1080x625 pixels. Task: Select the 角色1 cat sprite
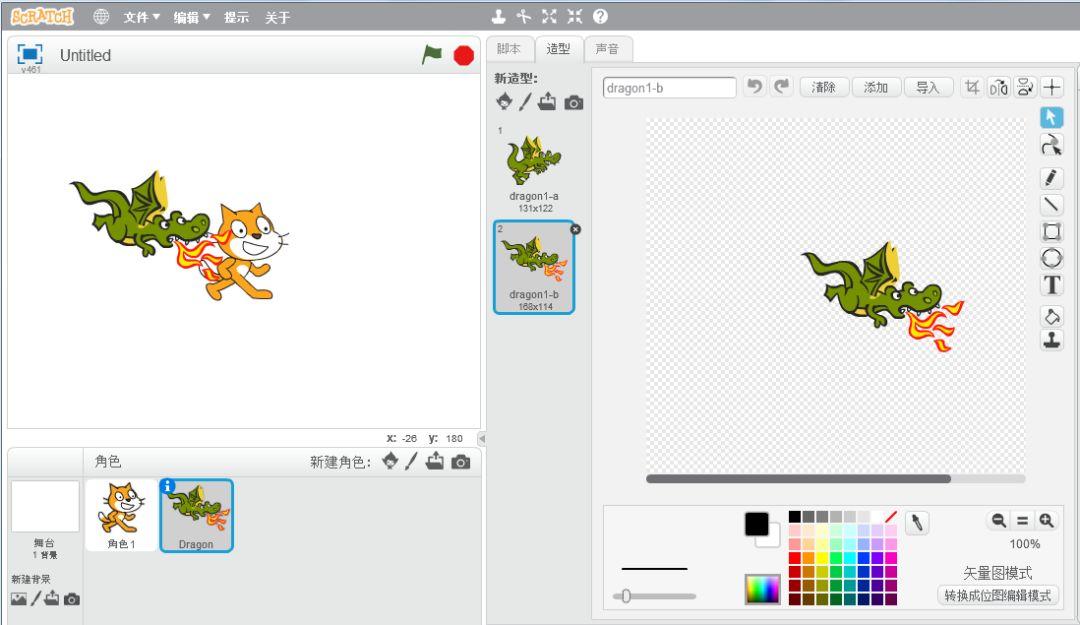coord(121,516)
